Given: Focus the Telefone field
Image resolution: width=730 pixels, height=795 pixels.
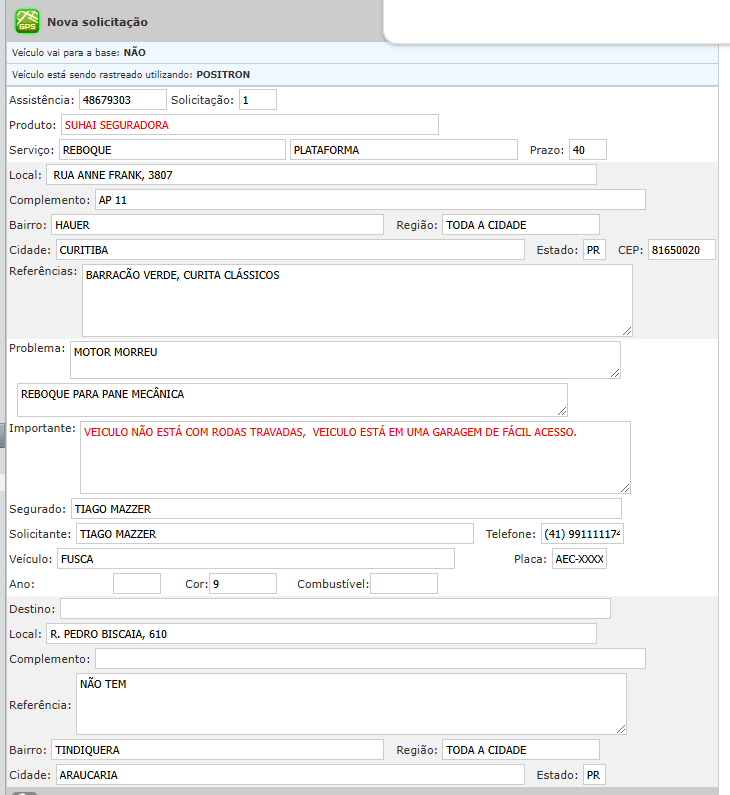Looking at the screenshot, I should [582, 534].
